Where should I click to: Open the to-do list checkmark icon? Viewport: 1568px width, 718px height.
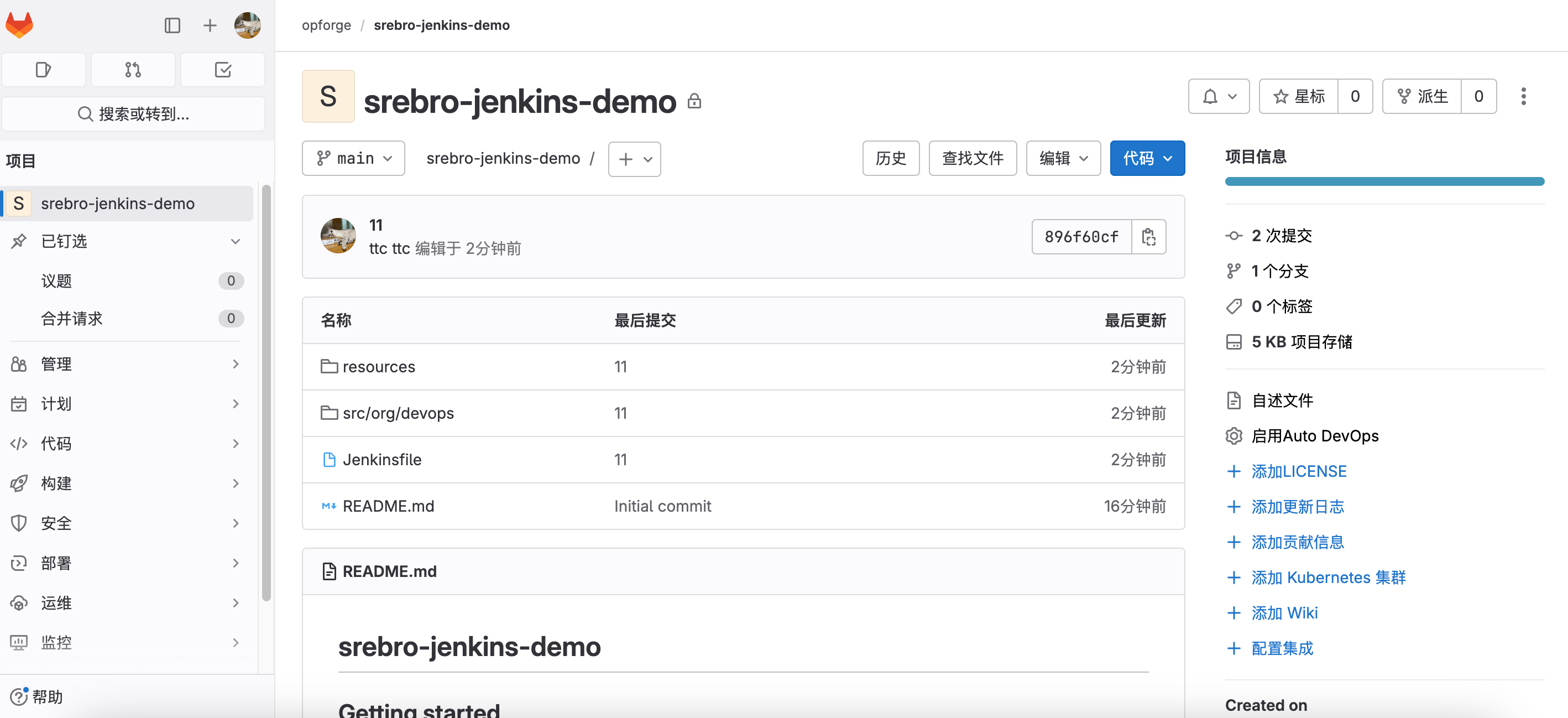pyautogui.click(x=223, y=70)
